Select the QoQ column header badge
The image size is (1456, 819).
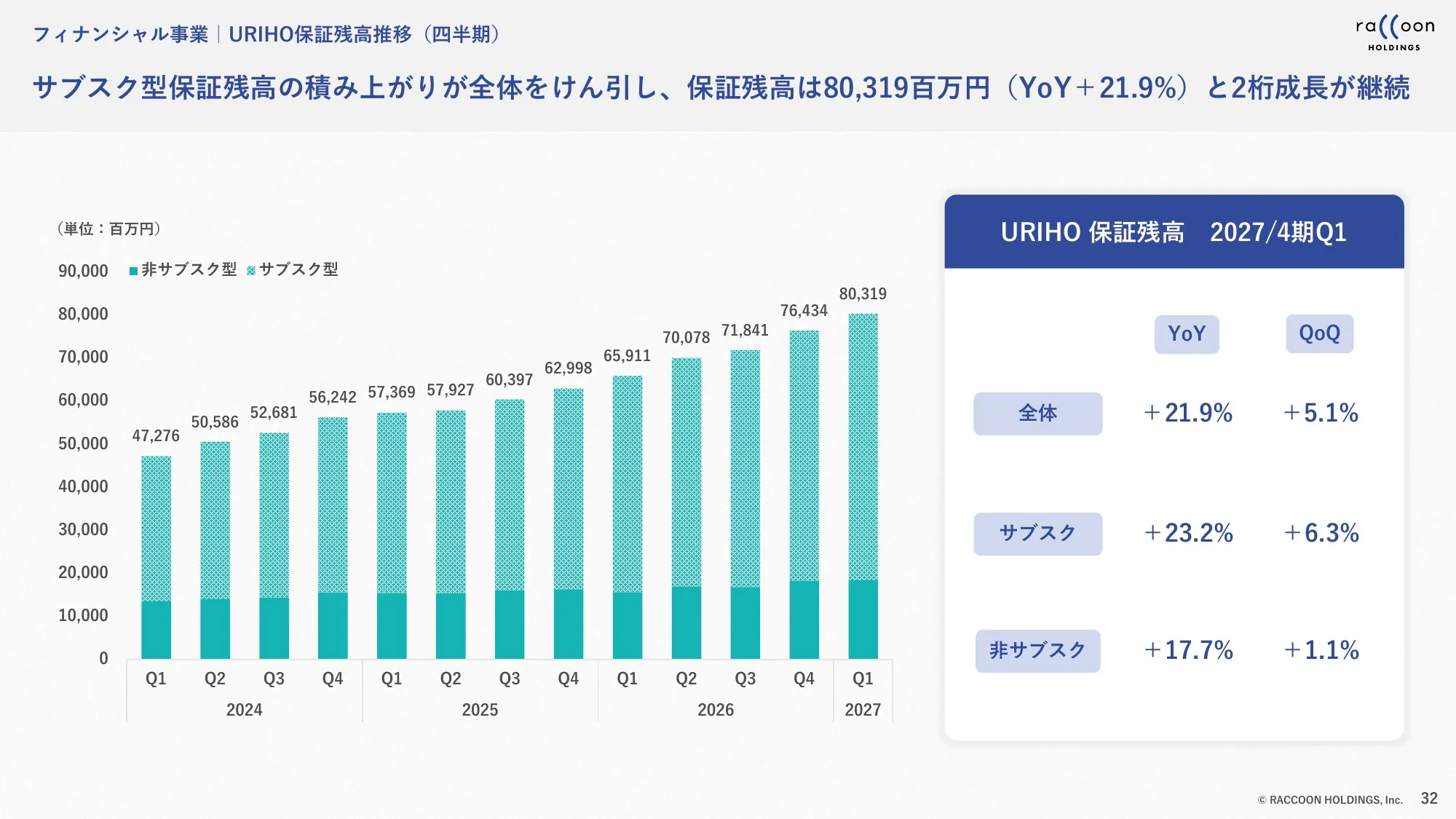(1319, 333)
